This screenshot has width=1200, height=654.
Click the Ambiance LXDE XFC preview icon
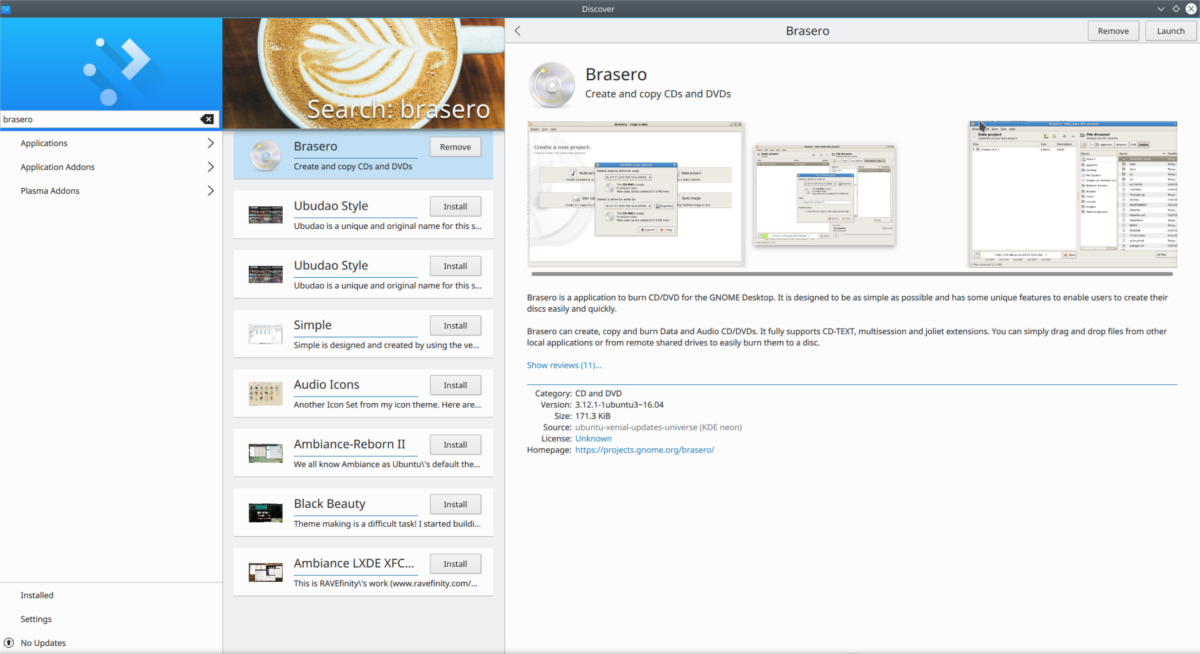265,572
